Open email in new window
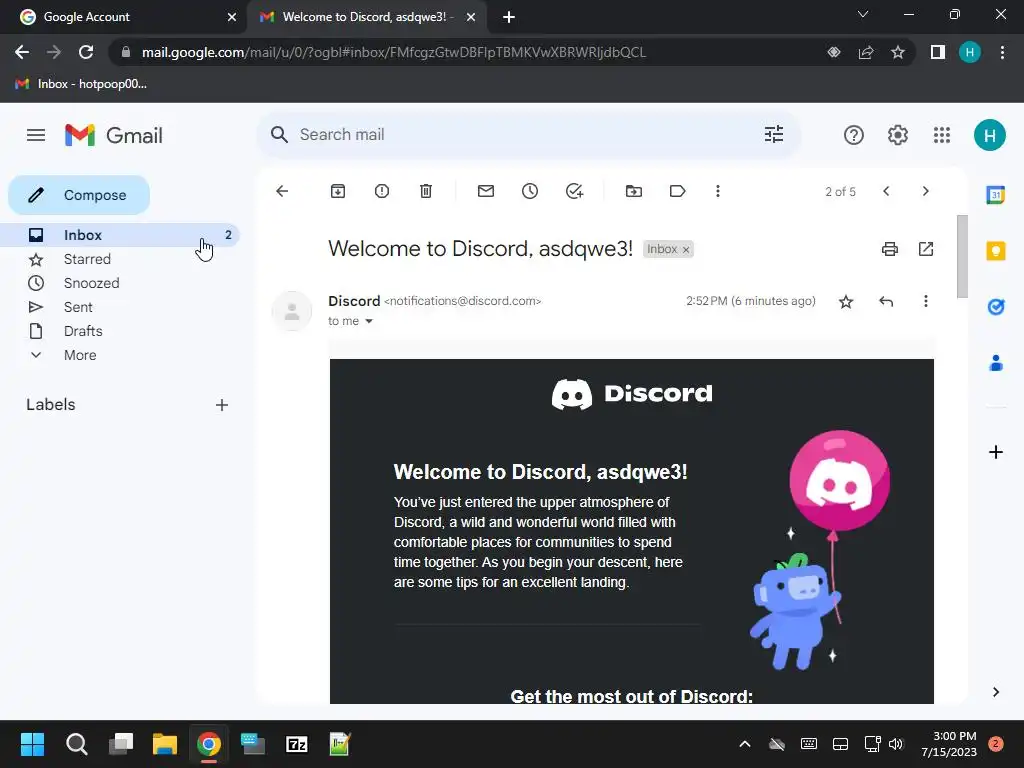This screenshot has width=1024, height=768. pyautogui.click(x=926, y=249)
